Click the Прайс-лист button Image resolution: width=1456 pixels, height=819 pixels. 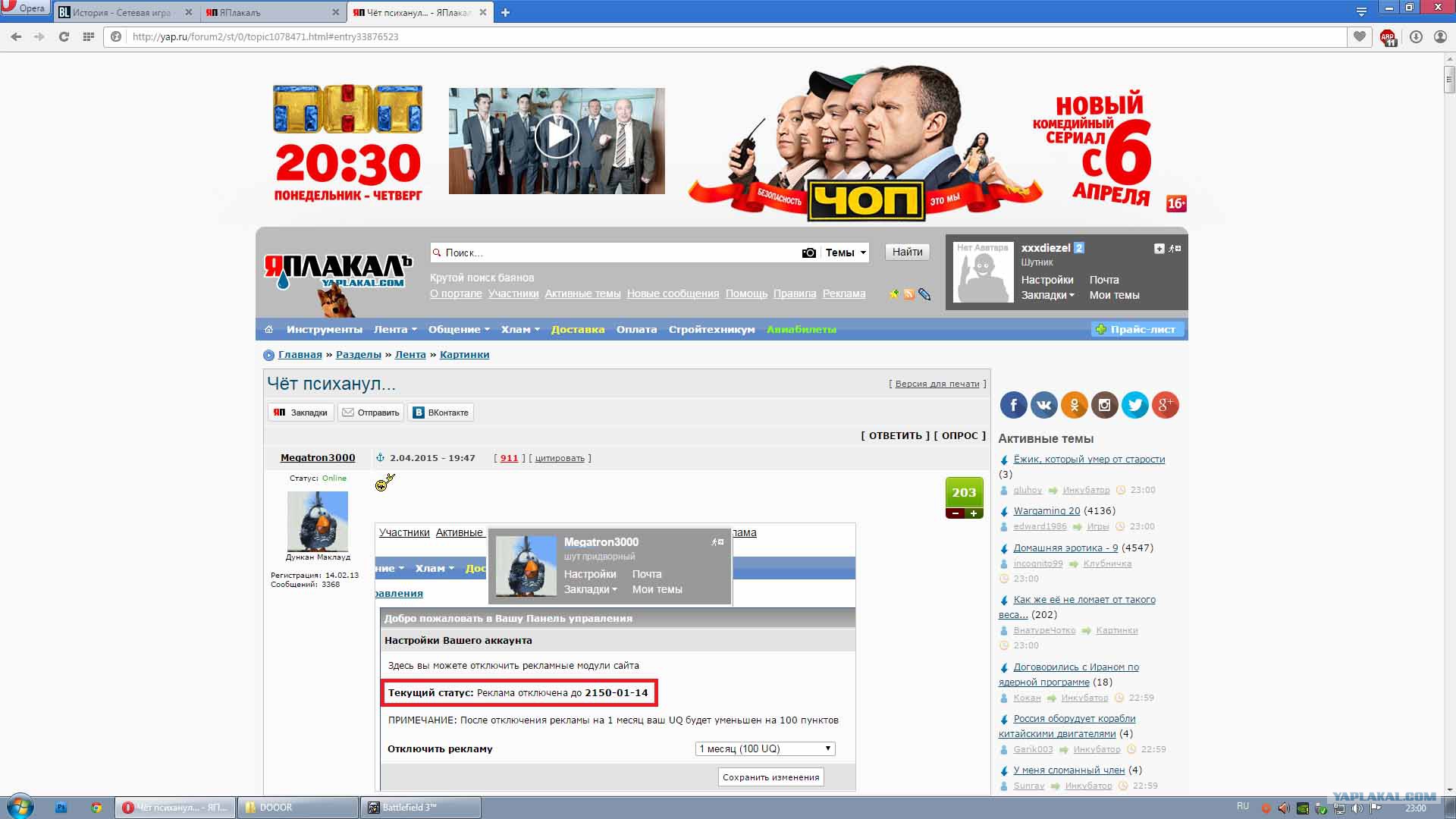click(x=1137, y=329)
